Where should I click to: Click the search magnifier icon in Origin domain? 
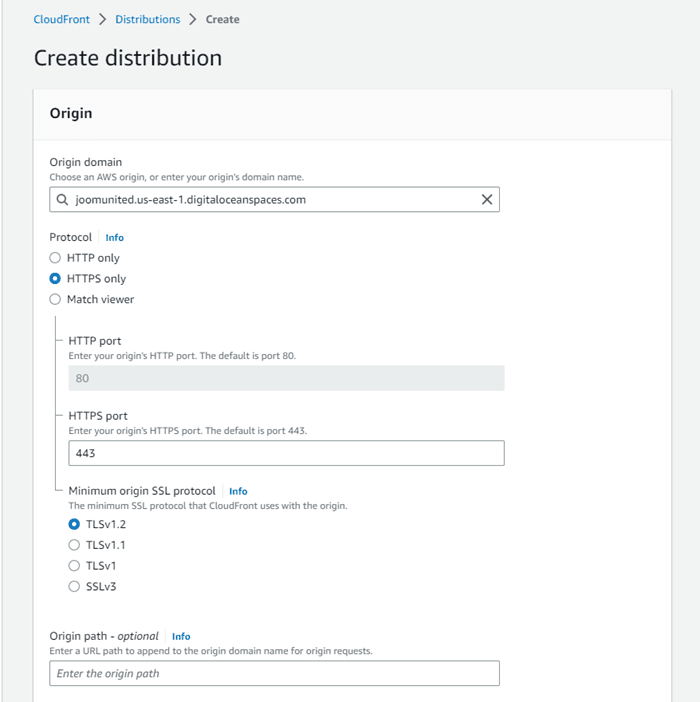[x=63, y=200]
